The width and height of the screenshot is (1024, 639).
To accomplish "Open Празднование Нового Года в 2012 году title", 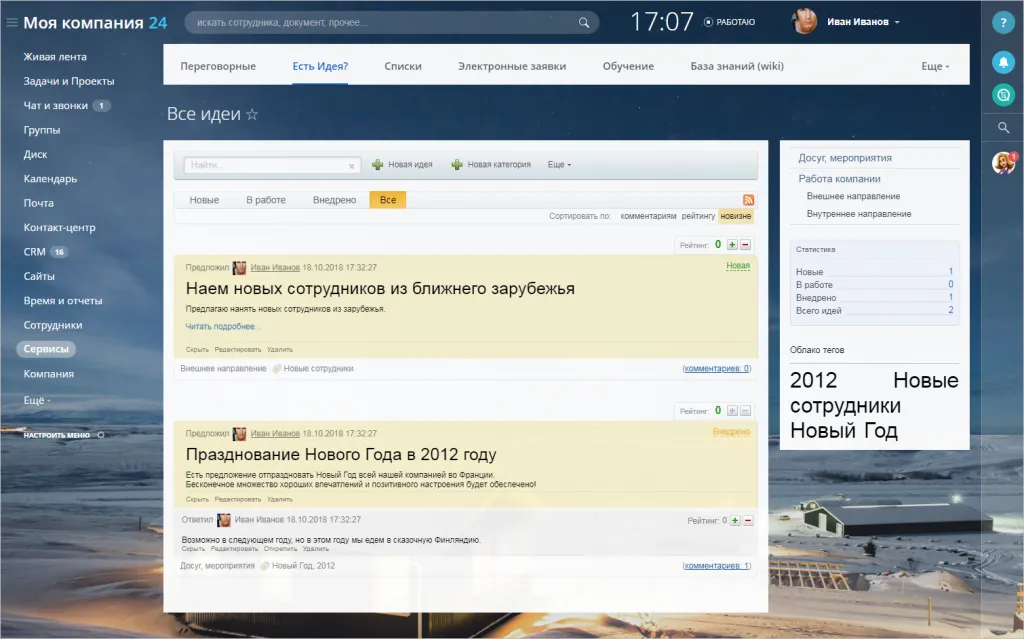I will (x=341, y=455).
